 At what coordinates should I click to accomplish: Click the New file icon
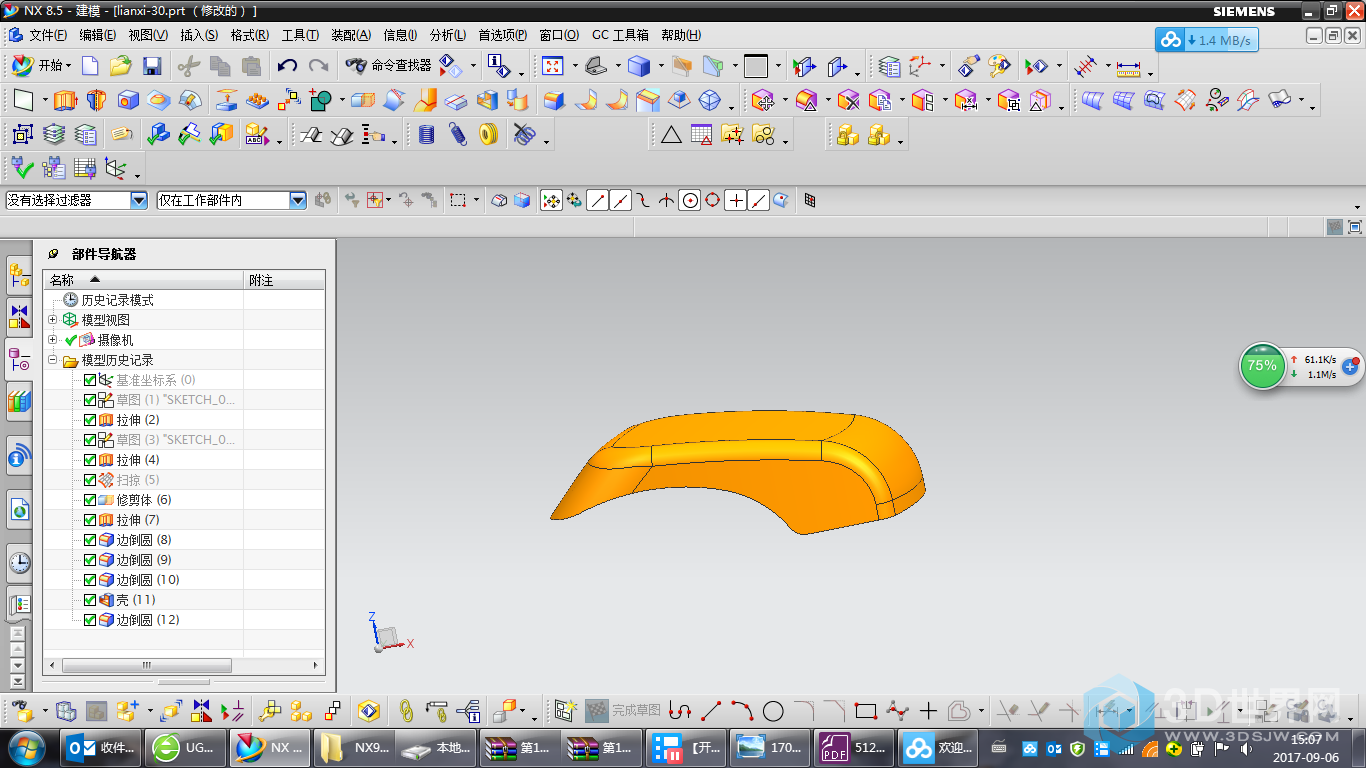point(90,66)
